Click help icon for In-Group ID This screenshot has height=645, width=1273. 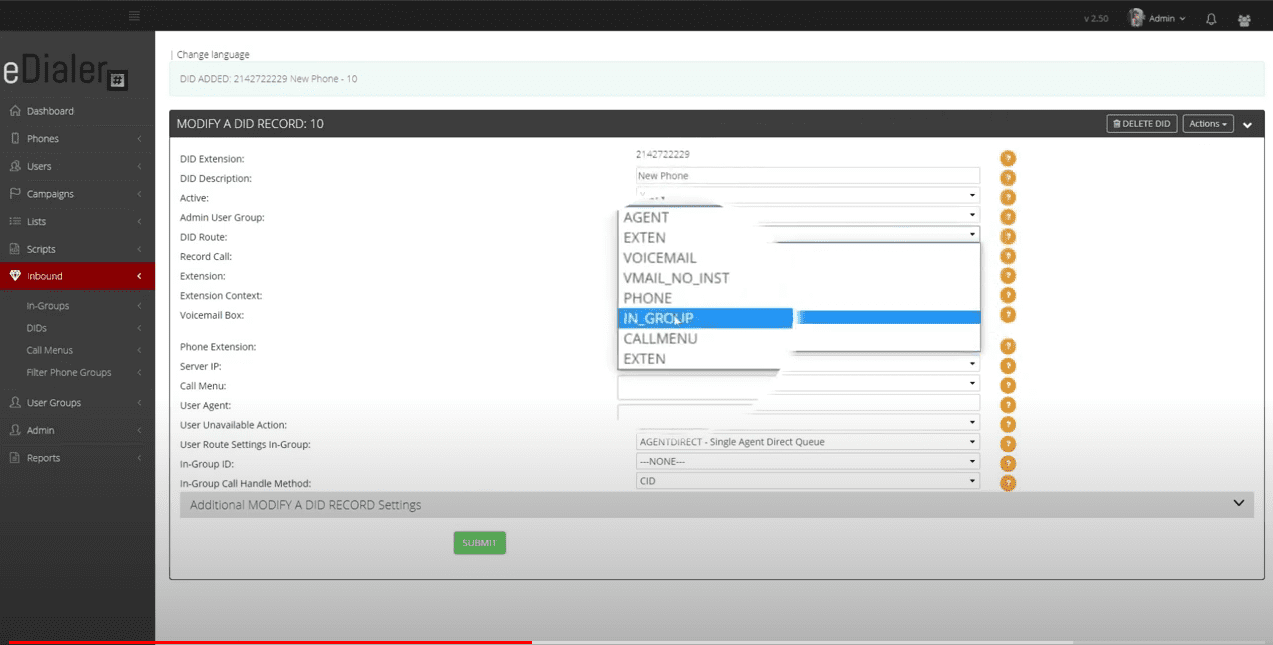tap(1008, 464)
